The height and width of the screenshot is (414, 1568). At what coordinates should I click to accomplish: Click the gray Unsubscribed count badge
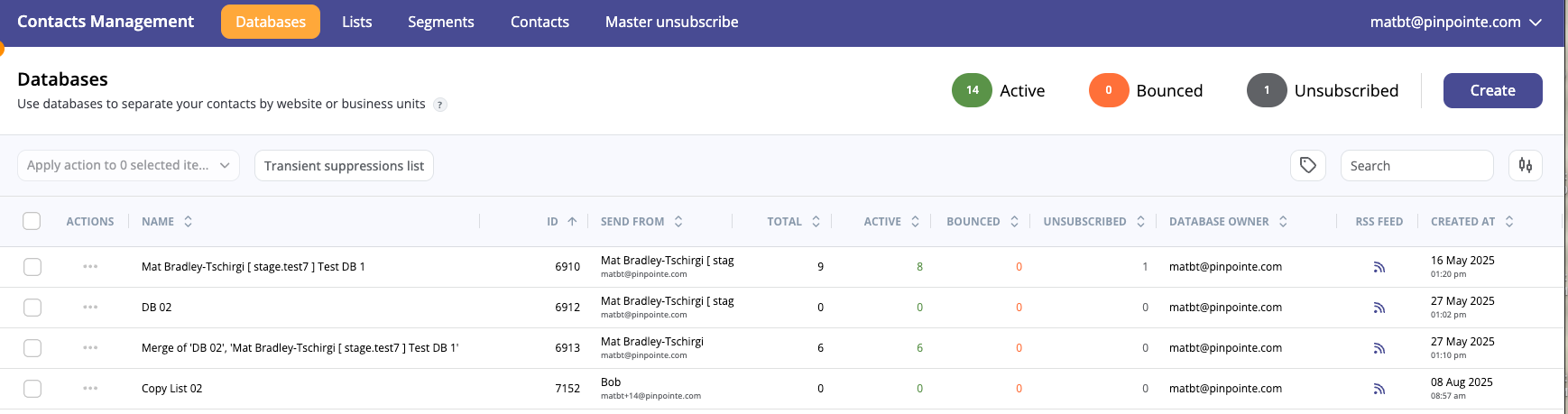pos(1267,90)
